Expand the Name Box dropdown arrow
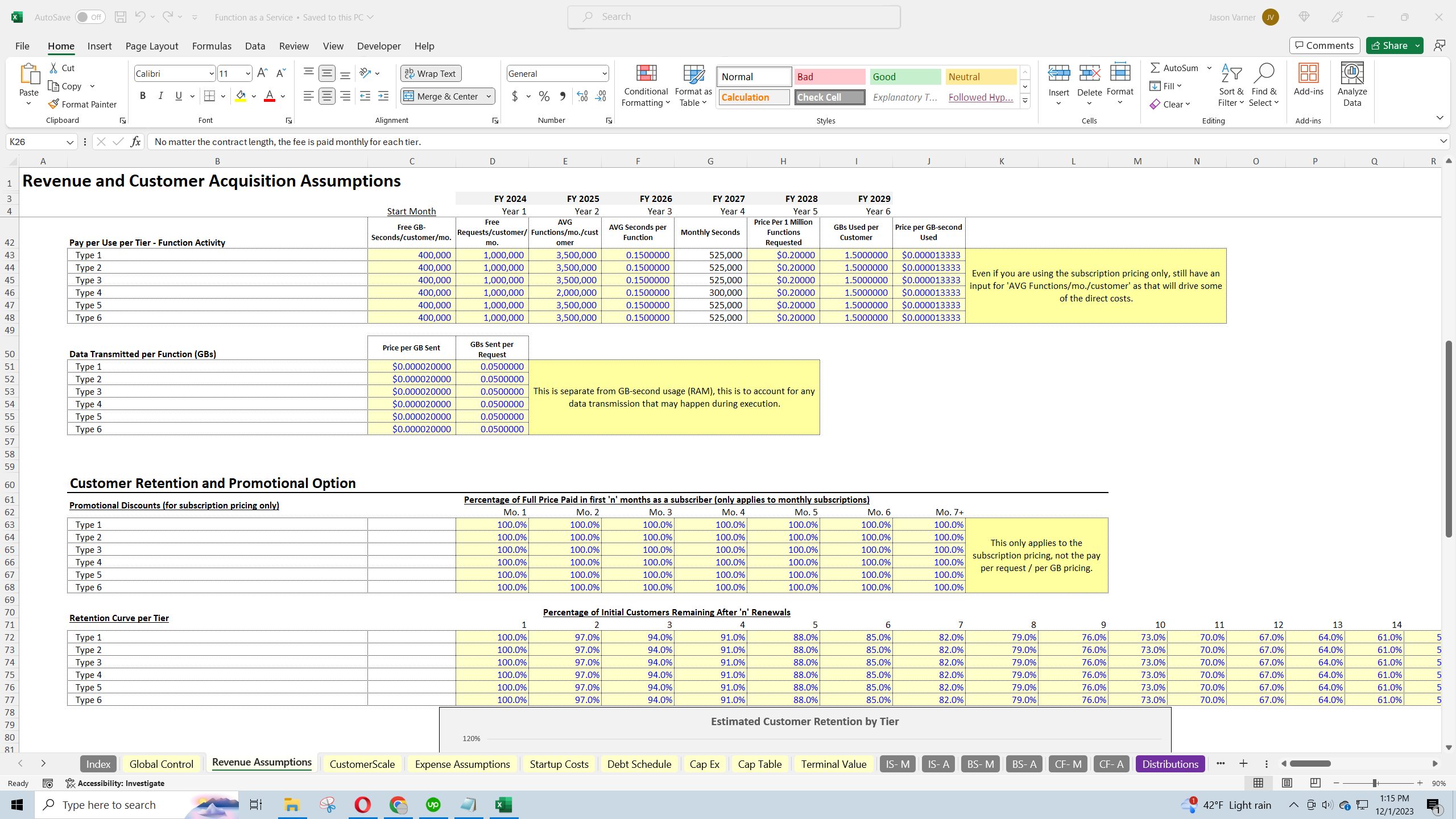Viewport: 1456px width, 819px height. [x=70, y=142]
